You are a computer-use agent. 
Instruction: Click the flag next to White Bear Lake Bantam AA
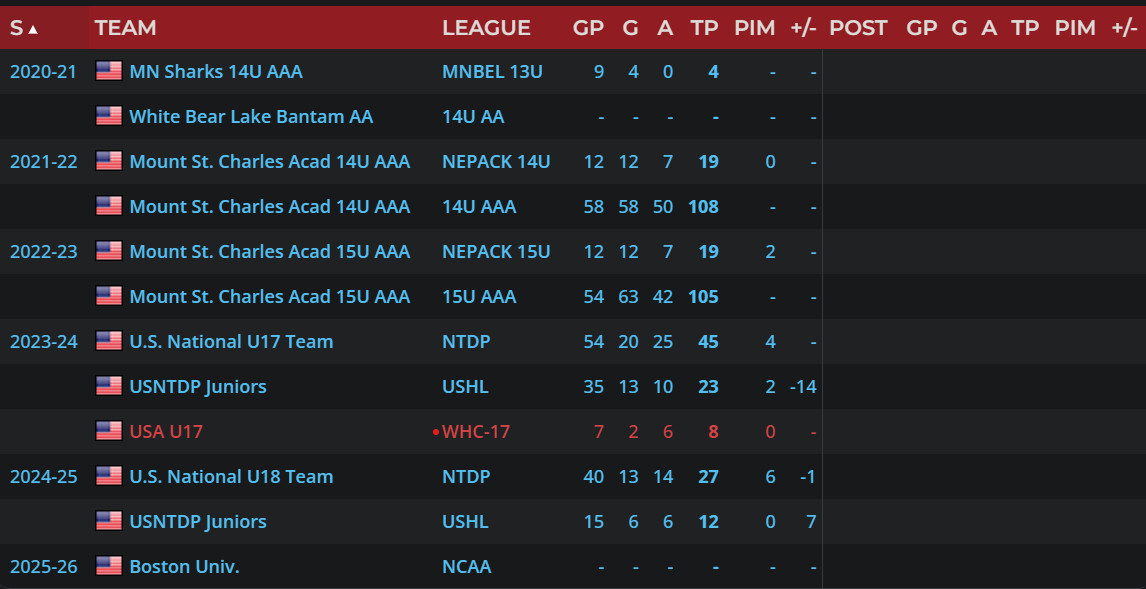tap(109, 116)
